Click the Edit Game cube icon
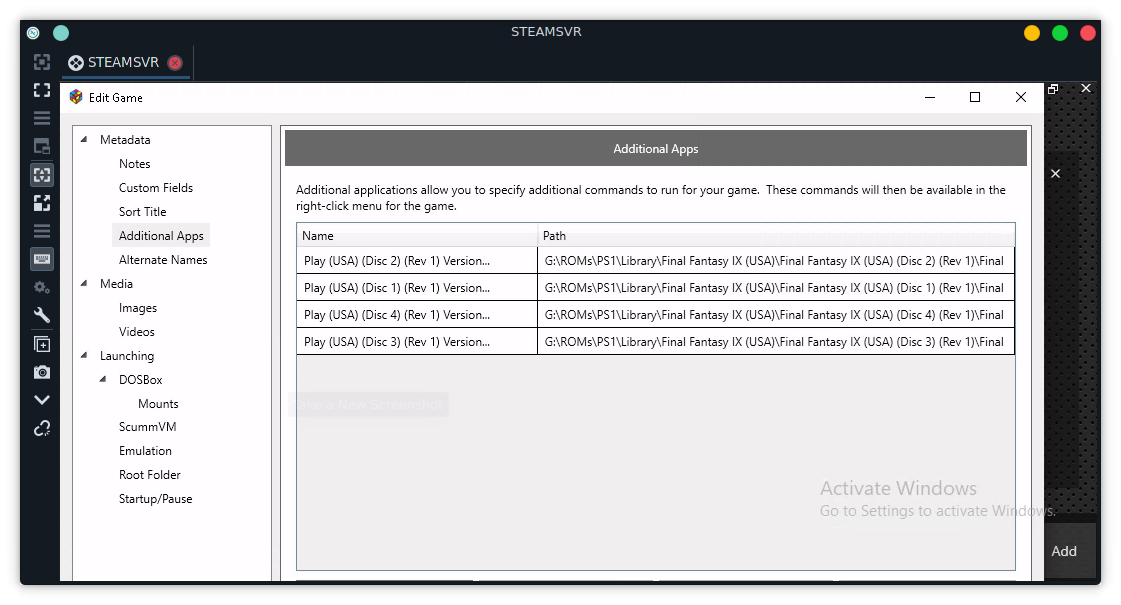The height and width of the screenshot is (605, 1121). pos(76,97)
